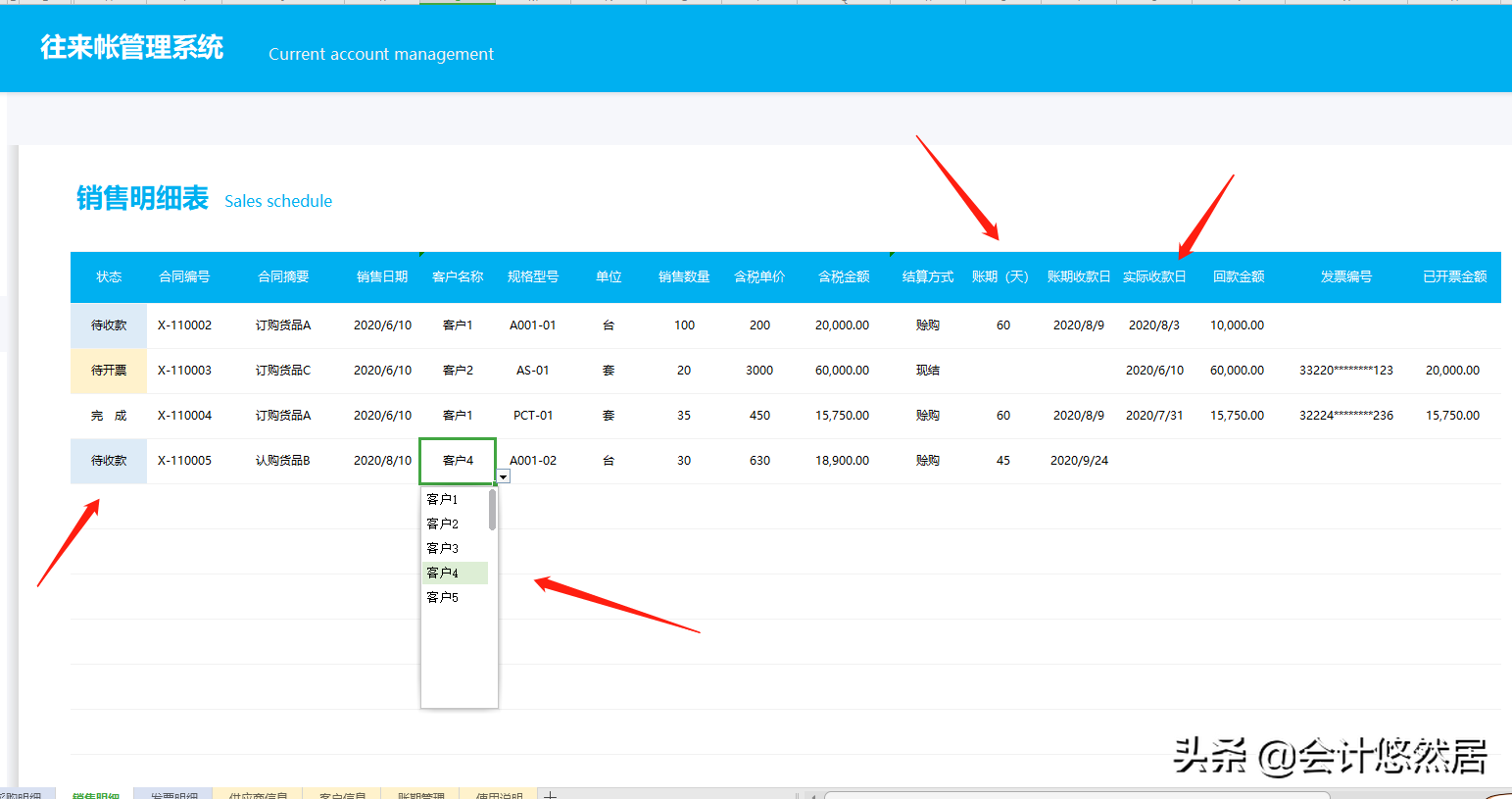The width and height of the screenshot is (1512, 799).
Task: Select the model A001-01 cell
Action: (533, 325)
